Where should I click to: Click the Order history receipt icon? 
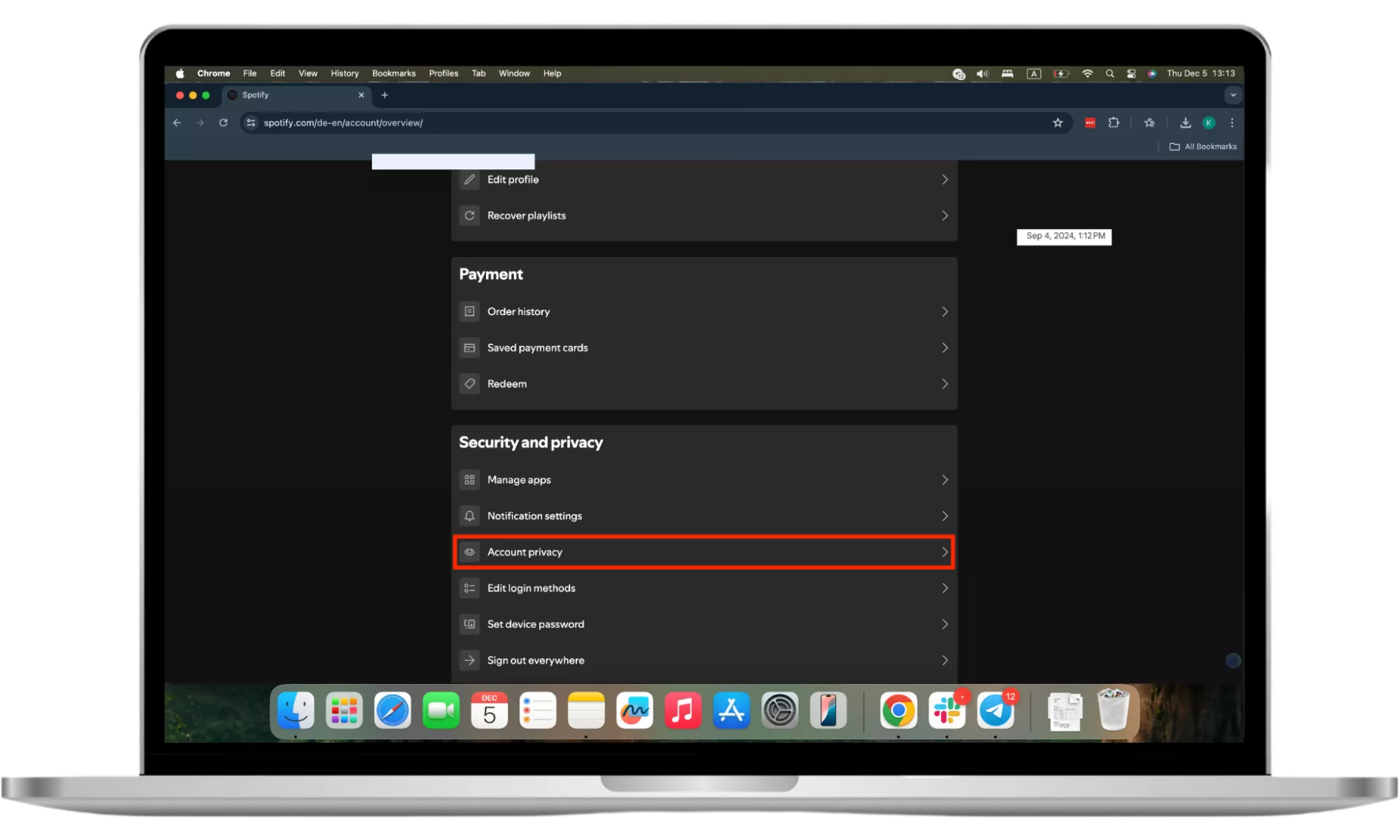[x=469, y=311]
